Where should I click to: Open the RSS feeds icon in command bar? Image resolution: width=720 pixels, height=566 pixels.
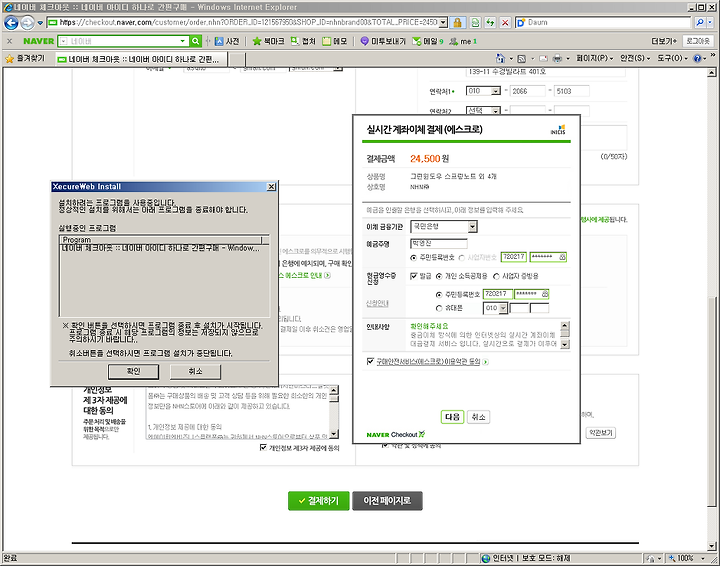521,58
